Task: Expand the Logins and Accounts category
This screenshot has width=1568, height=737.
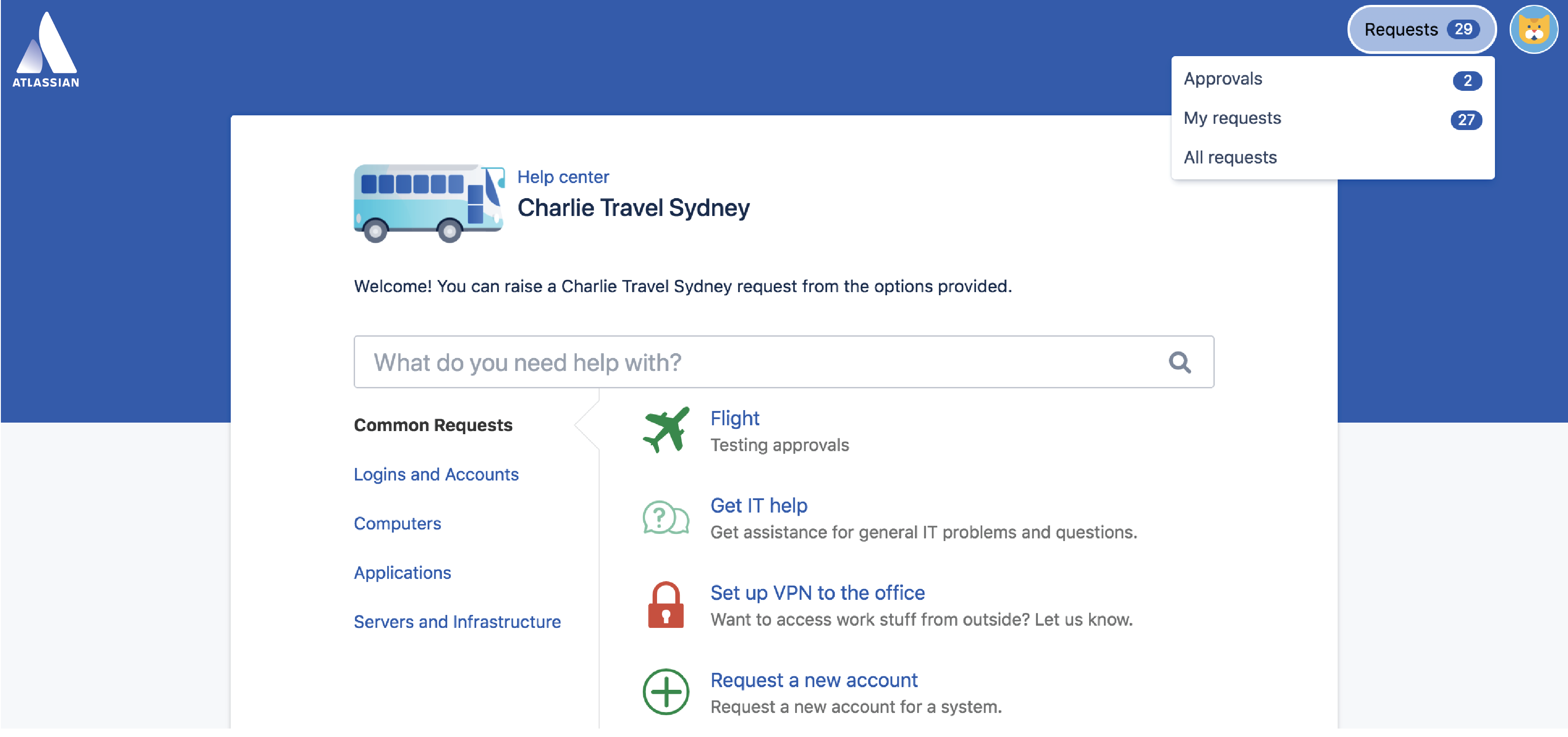Action: [437, 474]
